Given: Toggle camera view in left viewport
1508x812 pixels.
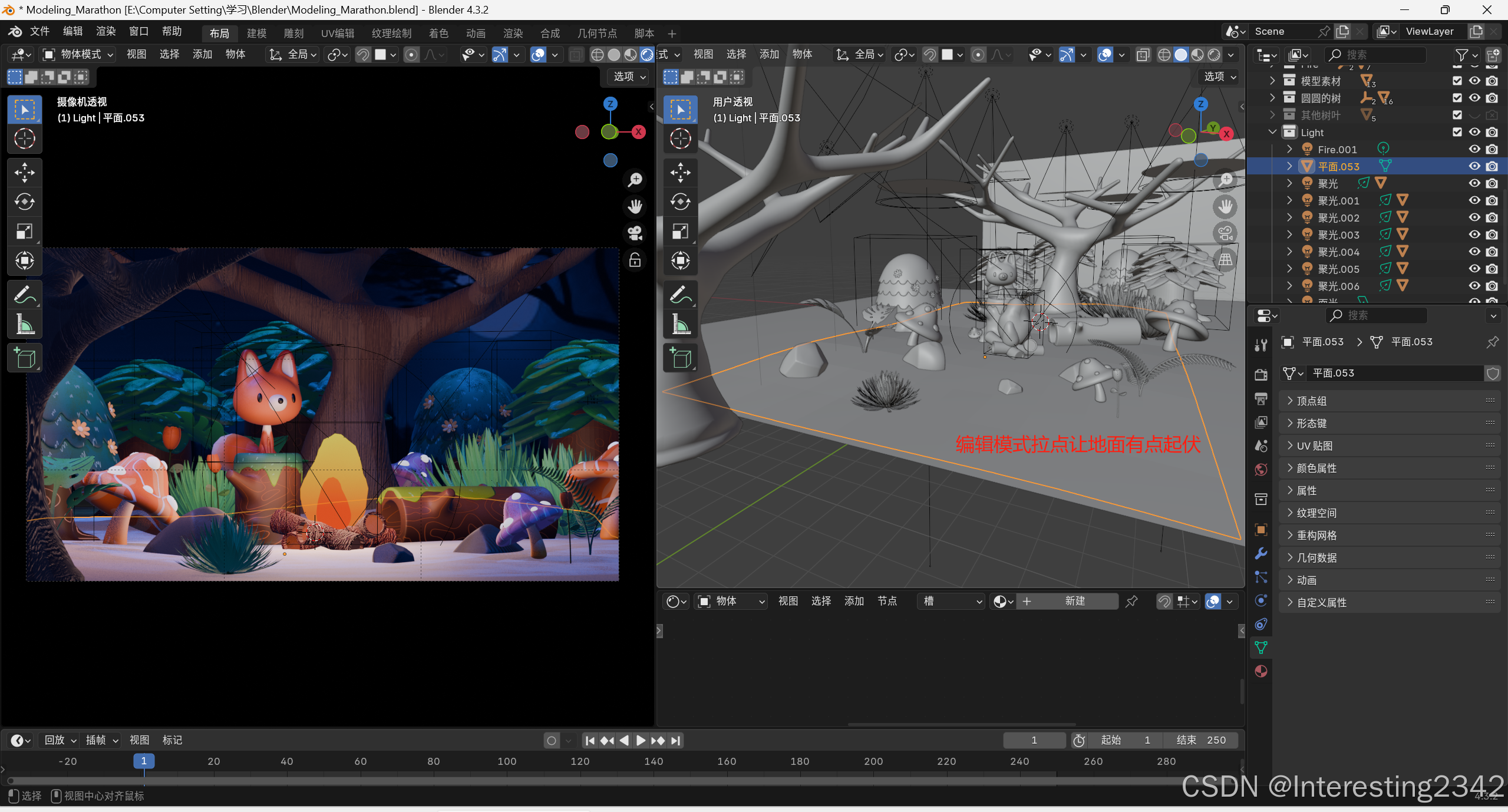Looking at the screenshot, I should point(635,233).
